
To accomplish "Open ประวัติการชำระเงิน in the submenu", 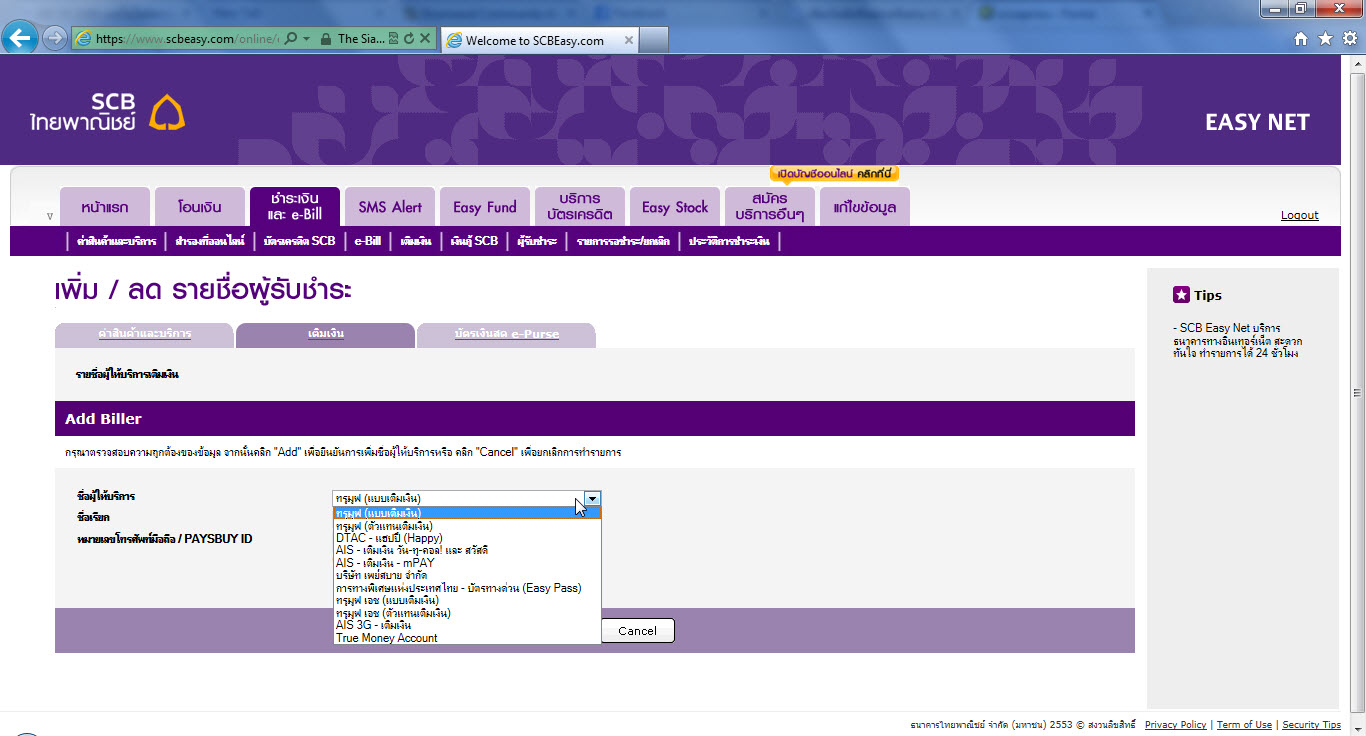I will click(x=729, y=241).
